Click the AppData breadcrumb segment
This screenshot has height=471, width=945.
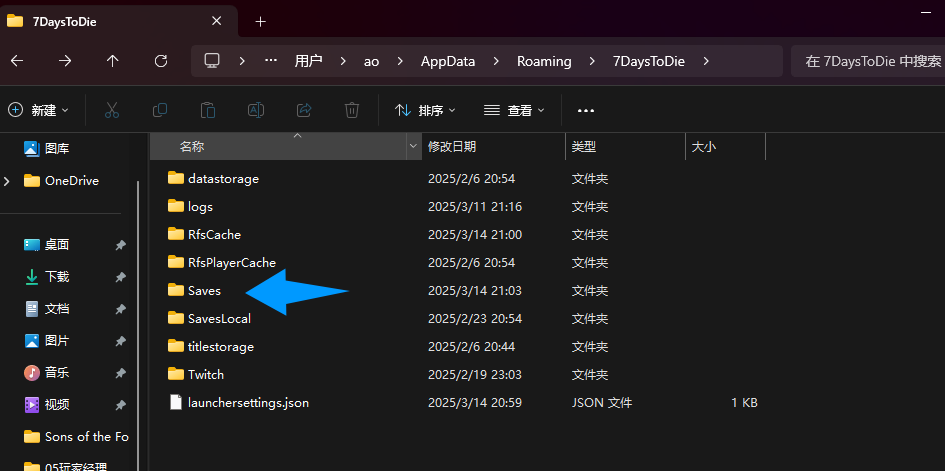click(x=447, y=61)
